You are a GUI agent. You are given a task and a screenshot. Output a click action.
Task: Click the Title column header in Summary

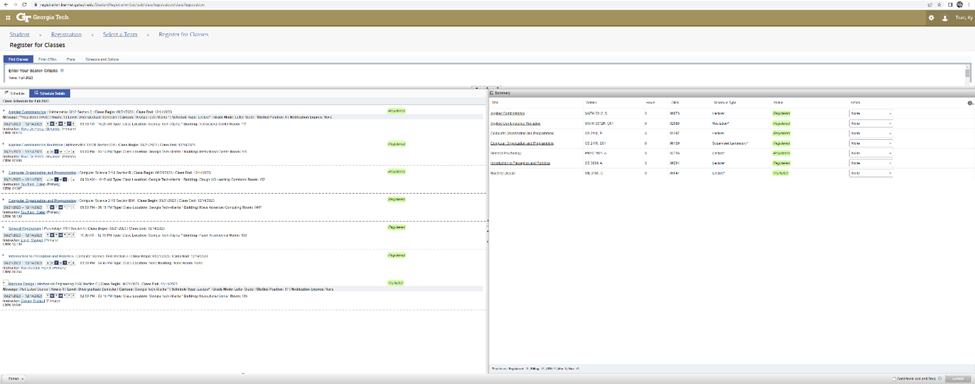tap(495, 103)
